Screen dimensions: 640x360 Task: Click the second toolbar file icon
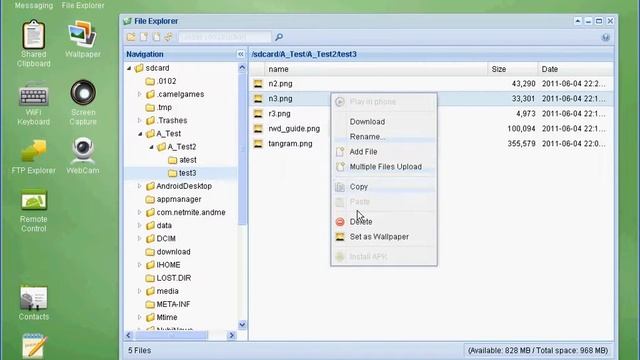click(144, 37)
